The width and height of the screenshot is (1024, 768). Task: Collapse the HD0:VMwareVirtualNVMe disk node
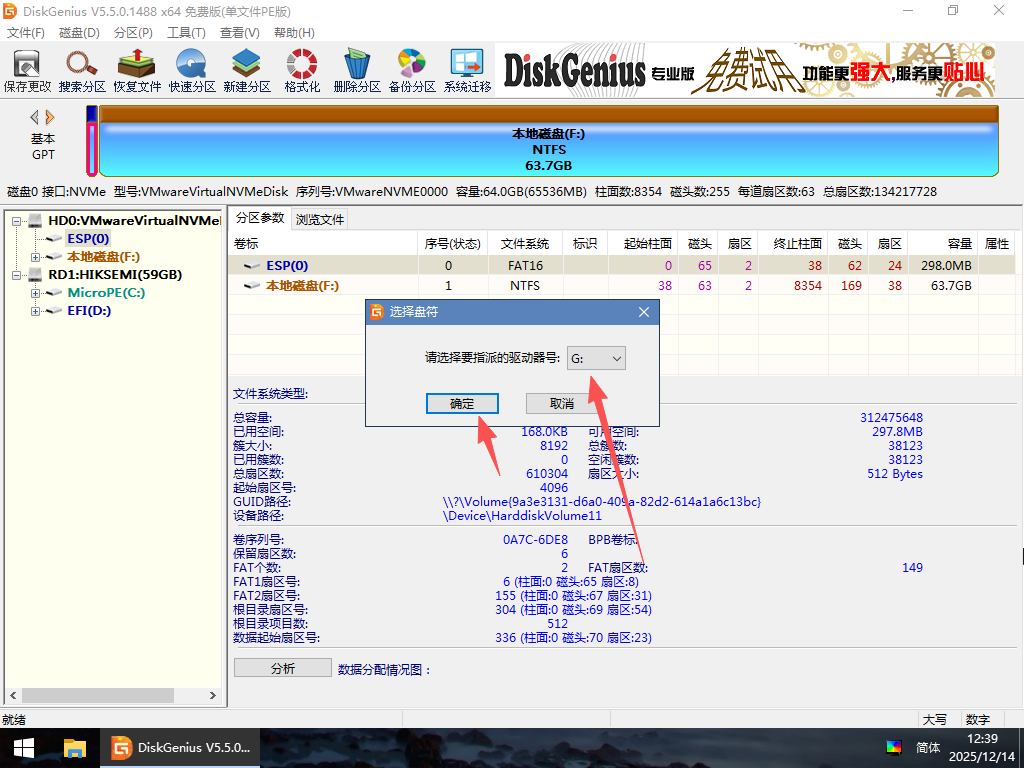point(17,221)
